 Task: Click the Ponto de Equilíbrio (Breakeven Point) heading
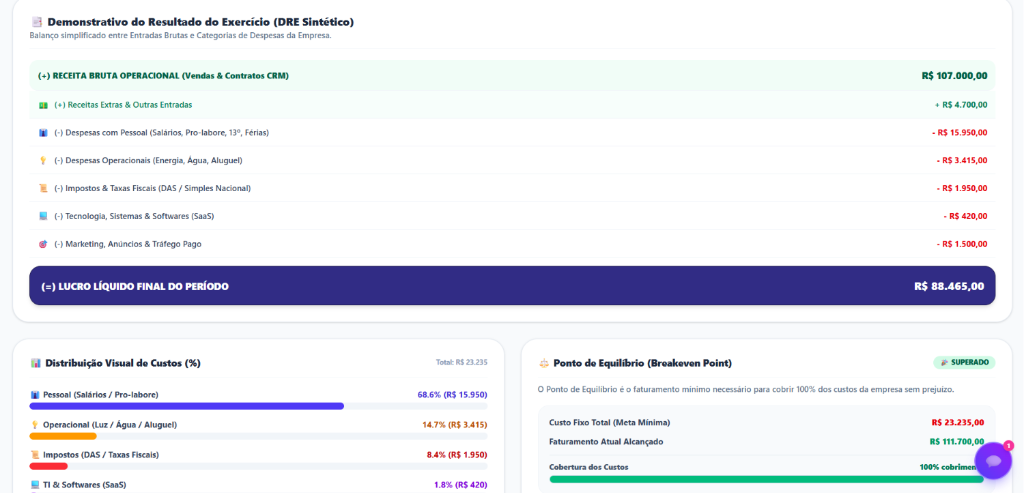pos(643,363)
